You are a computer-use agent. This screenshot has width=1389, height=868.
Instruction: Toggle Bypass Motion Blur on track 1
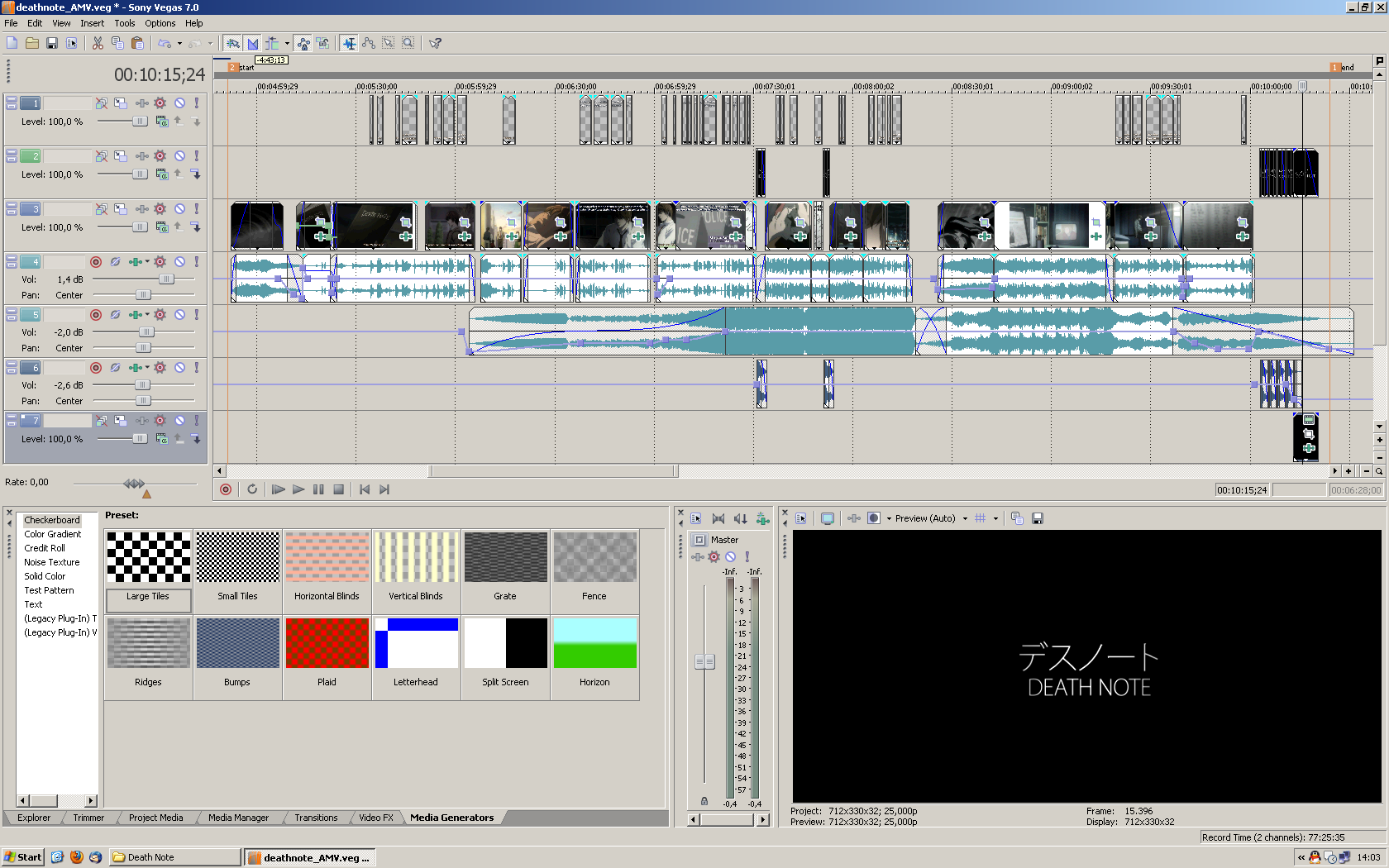[101, 103]
